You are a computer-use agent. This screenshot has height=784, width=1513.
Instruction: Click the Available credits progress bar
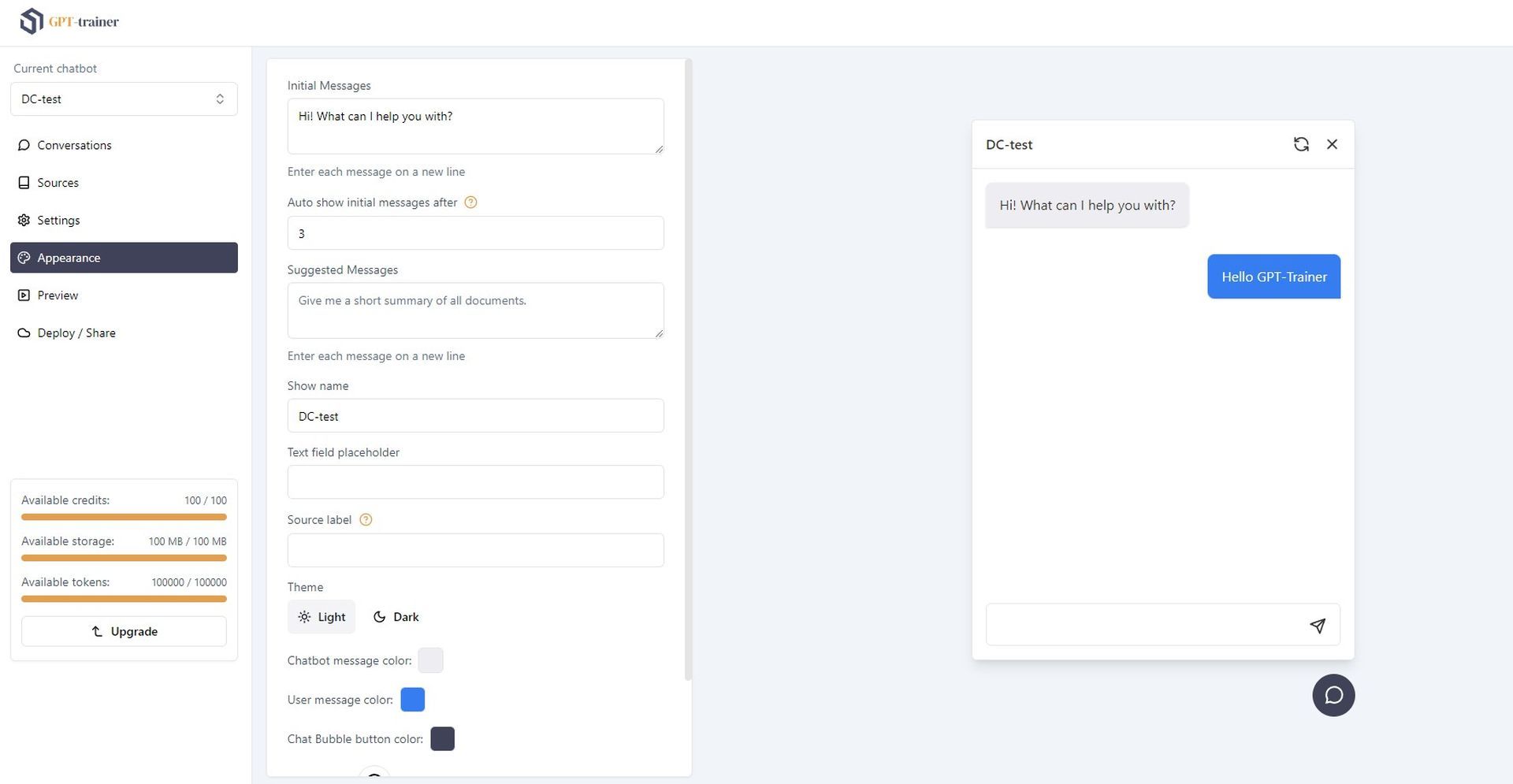tap(124, 517)
